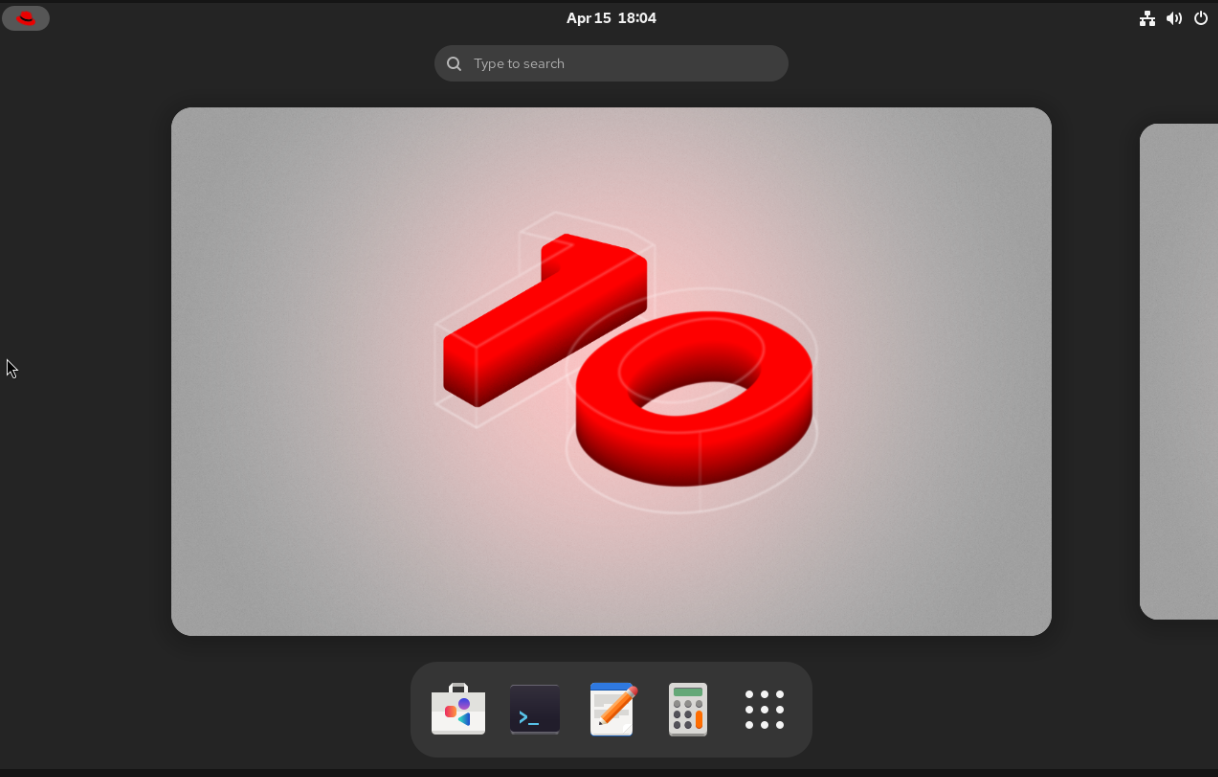The height and width of the screenshot is (777, 1218).
Task: Click the network status icon
Action: (x=1147, y=18)
